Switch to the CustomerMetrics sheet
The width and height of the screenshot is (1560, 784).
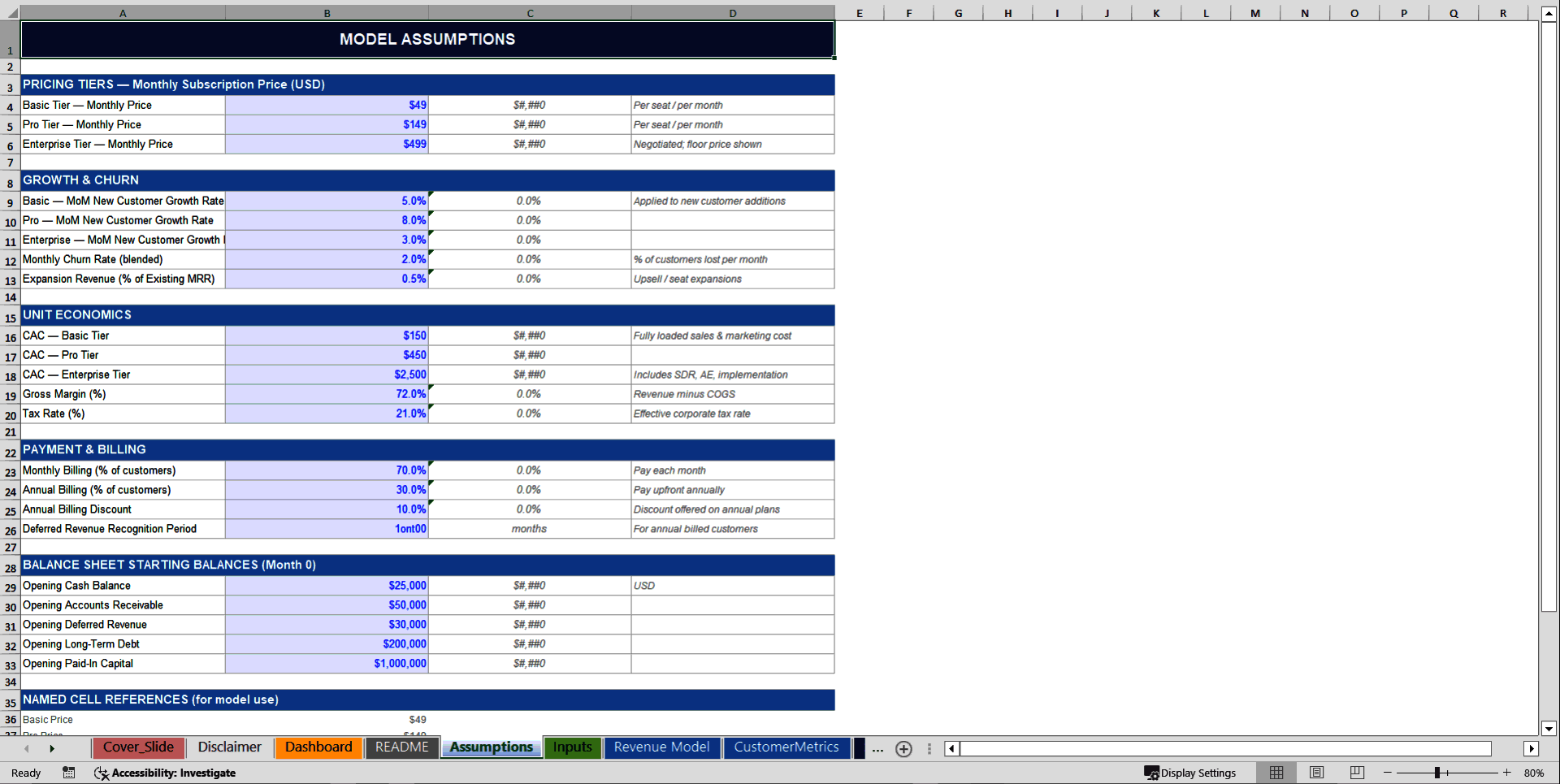tap(786, 747)
